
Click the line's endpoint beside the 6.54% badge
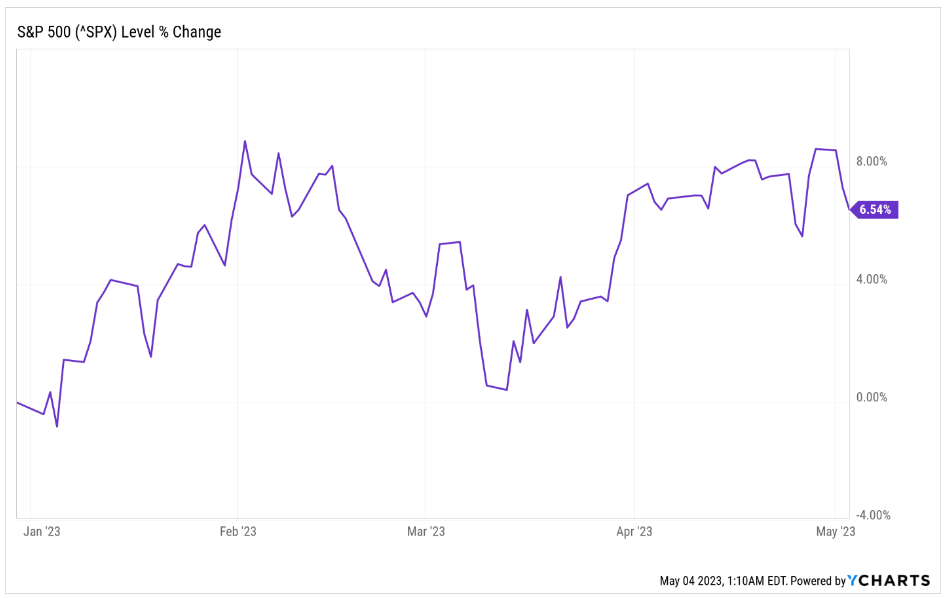tap(849, 210)
